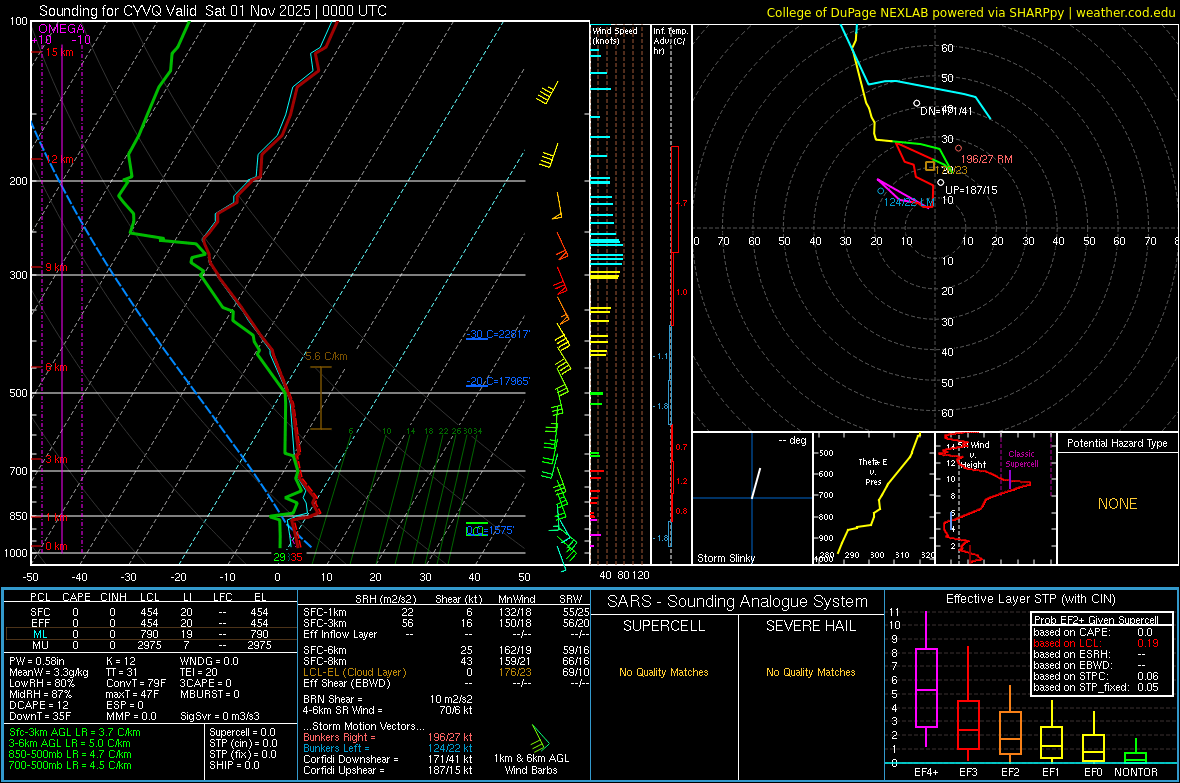Image resolution: width=1180 pixels, height=783 pixels.
Task: Click the -30 C=22817' height label
Action: coord(498,334)
